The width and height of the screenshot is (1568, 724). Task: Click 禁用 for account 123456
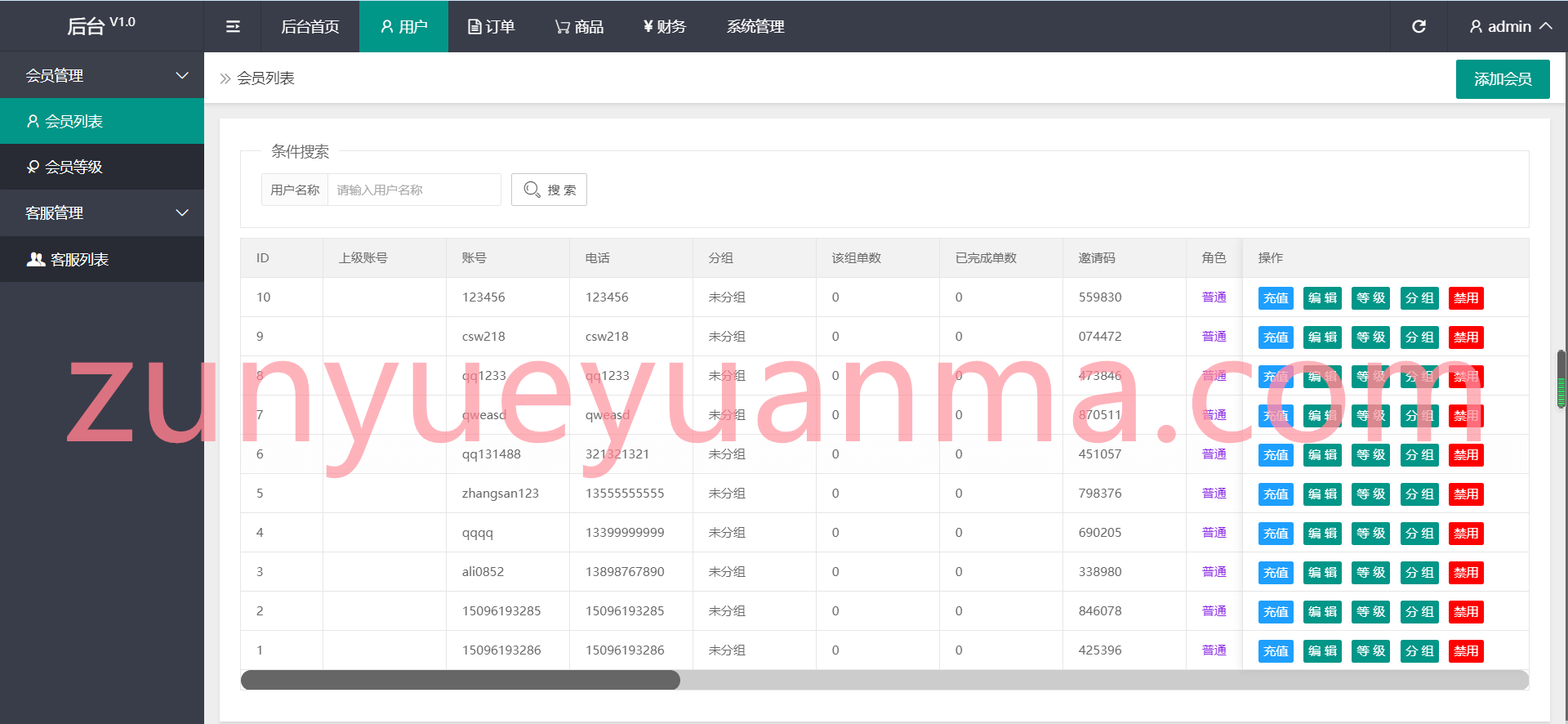pyautogui.click(x=1466, y=298)
